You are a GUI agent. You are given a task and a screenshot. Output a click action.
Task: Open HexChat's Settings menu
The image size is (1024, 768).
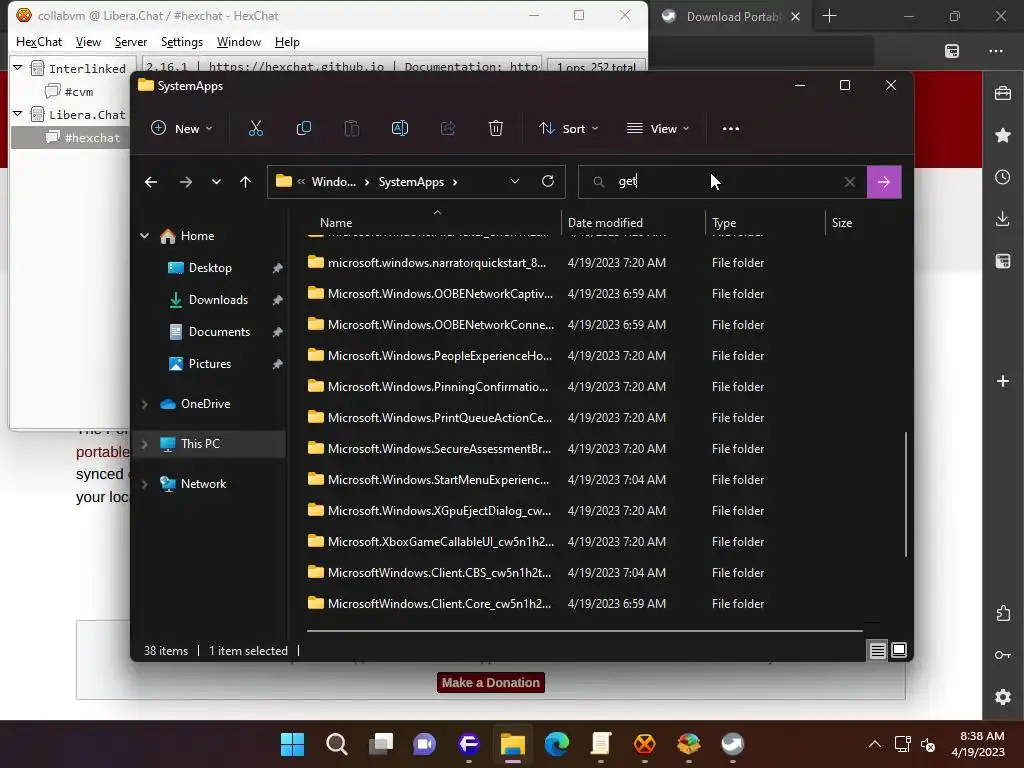click(x=182, y=42)
